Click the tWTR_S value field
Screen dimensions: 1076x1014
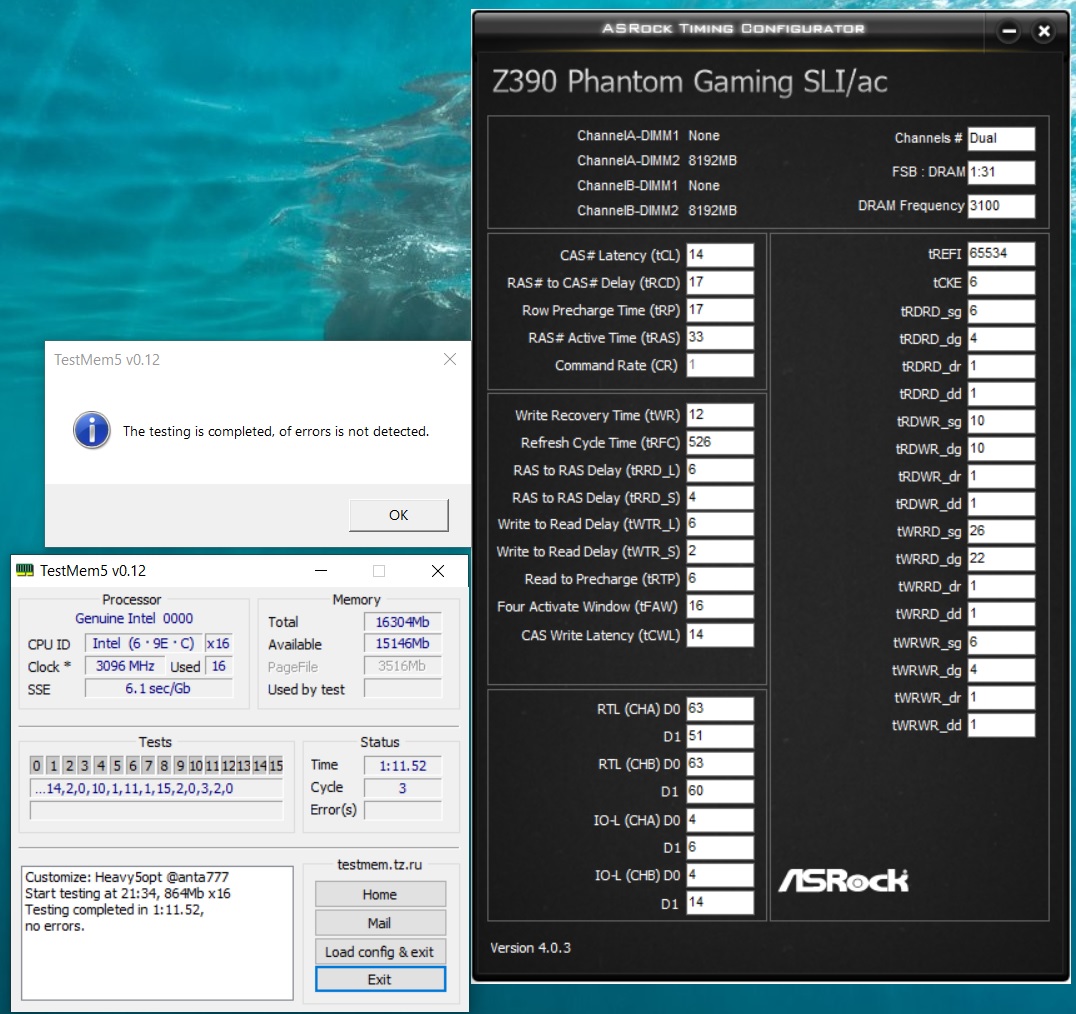click(720, 551)
